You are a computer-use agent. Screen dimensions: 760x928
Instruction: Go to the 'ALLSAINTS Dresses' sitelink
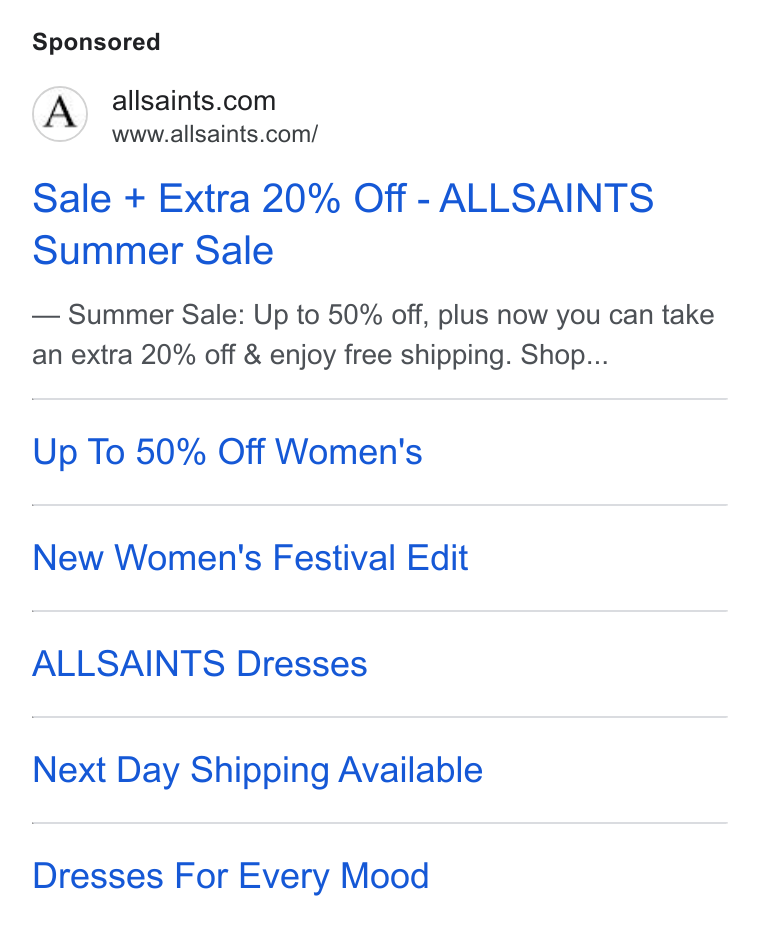click(x=199, y=663)
